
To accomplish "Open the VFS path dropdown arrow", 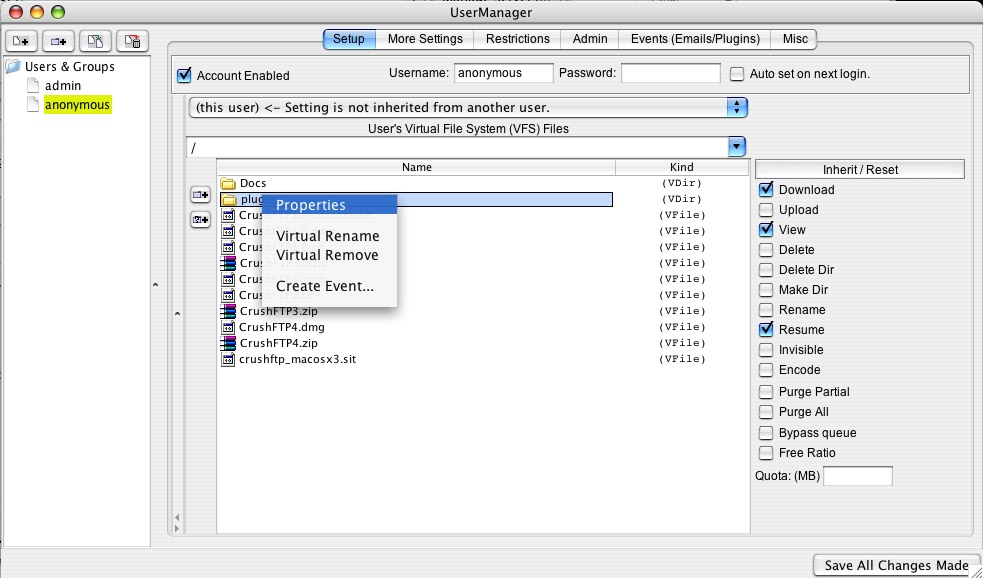I will pos(737,147).
